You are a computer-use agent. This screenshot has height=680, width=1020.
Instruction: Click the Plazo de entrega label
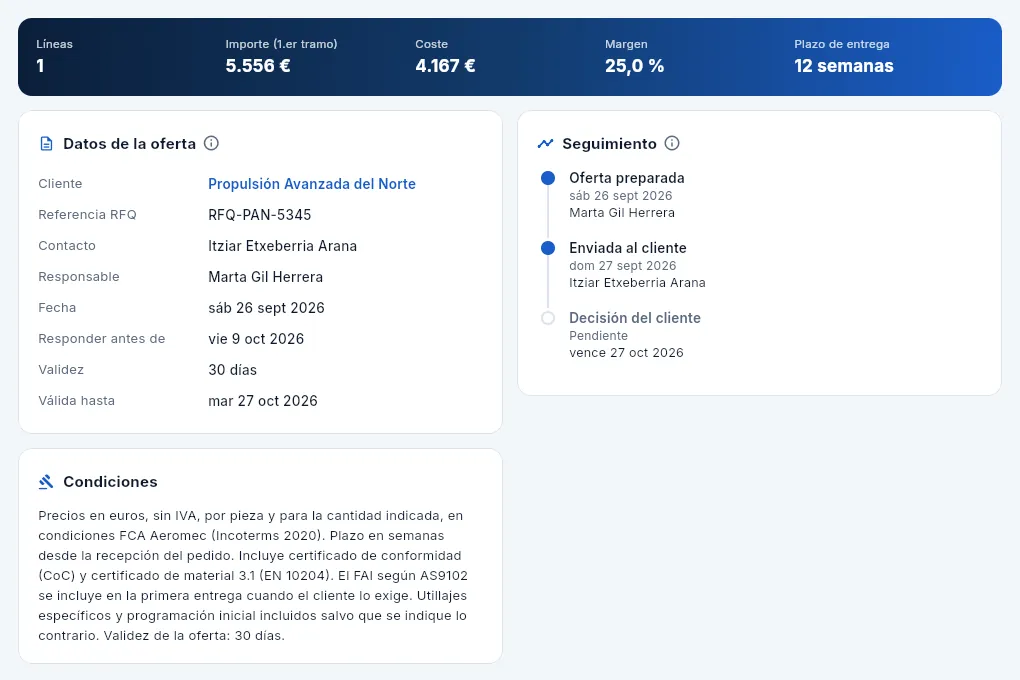842,44
